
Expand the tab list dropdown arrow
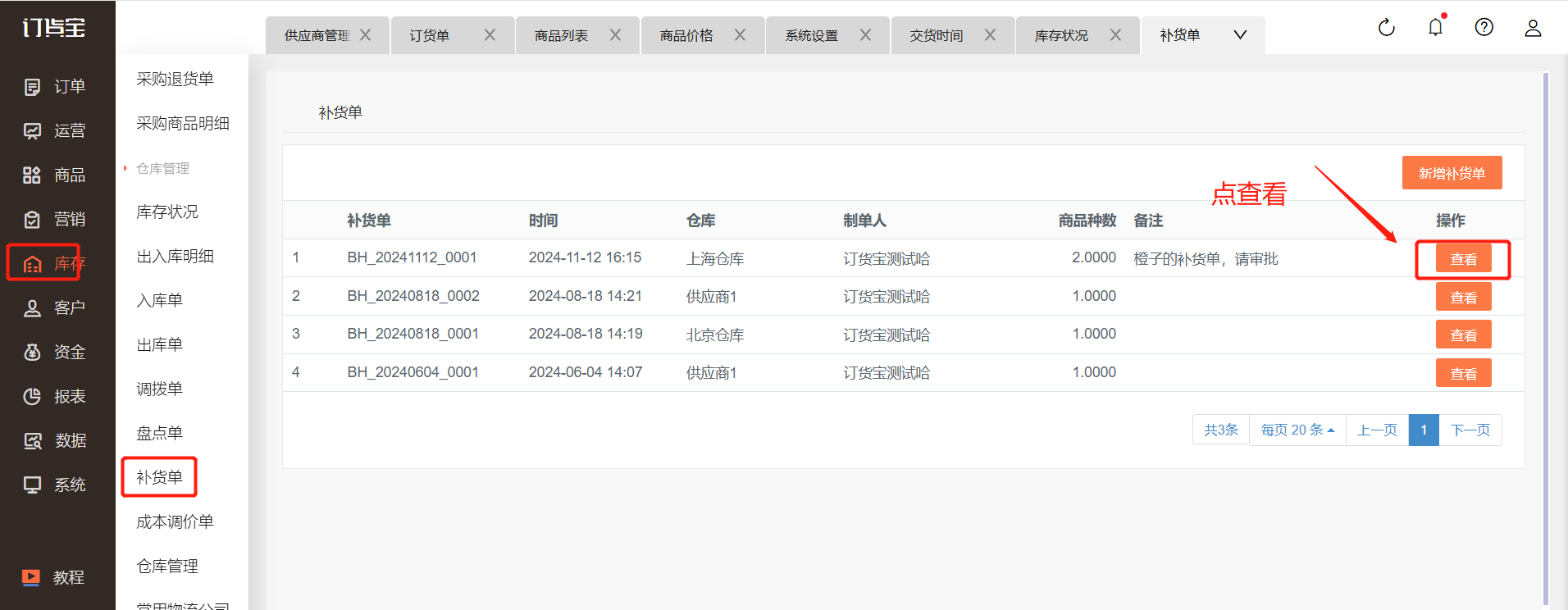[1240, 35]
